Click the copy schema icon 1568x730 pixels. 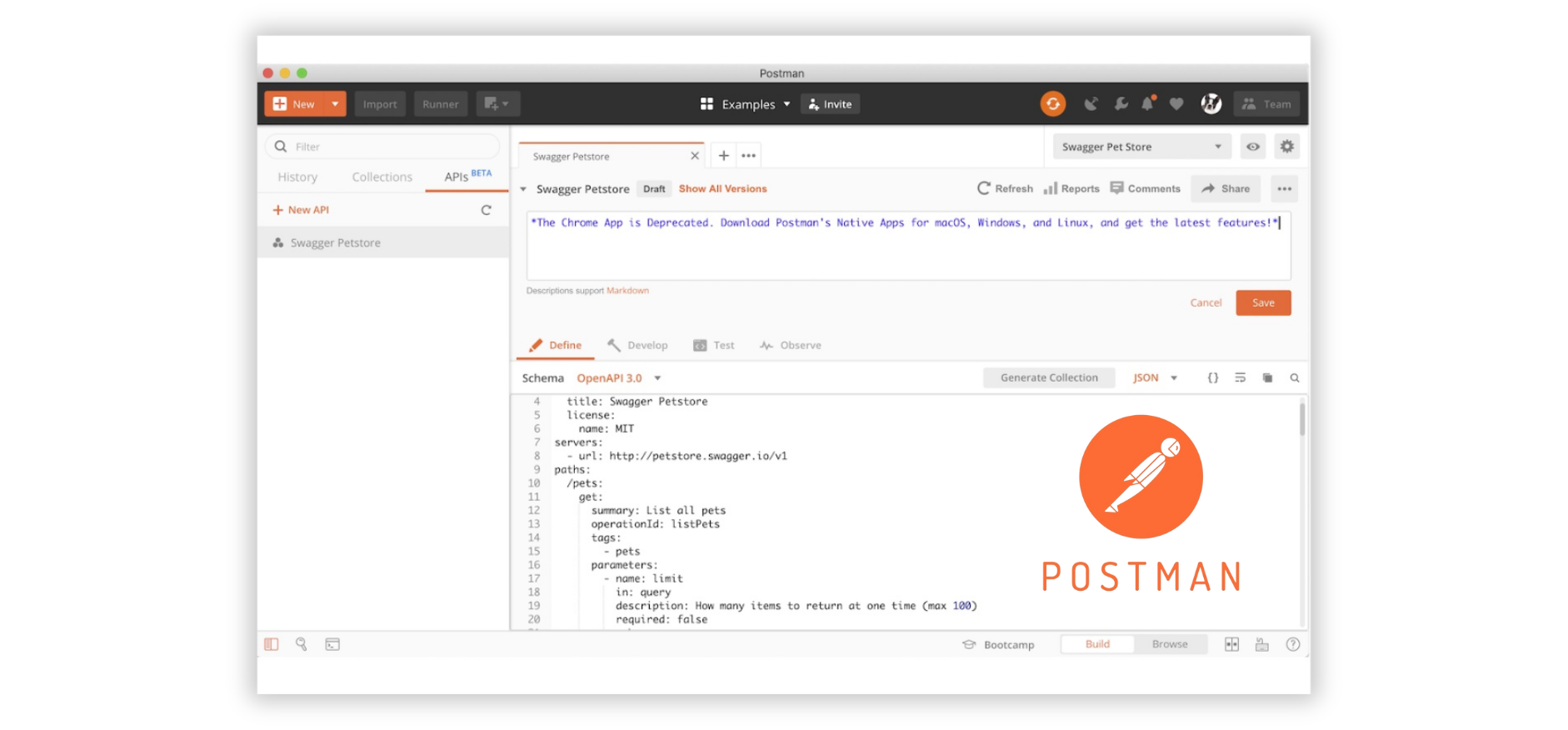pyautogui.click(x=1267, y=378)
